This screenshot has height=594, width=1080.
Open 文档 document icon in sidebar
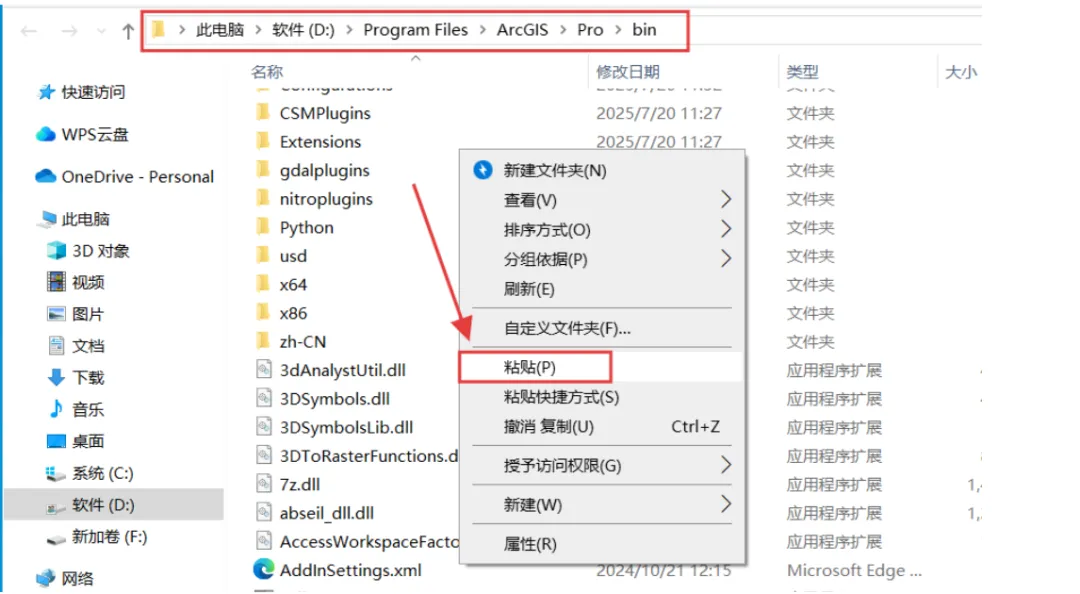(x=56, y=346)
